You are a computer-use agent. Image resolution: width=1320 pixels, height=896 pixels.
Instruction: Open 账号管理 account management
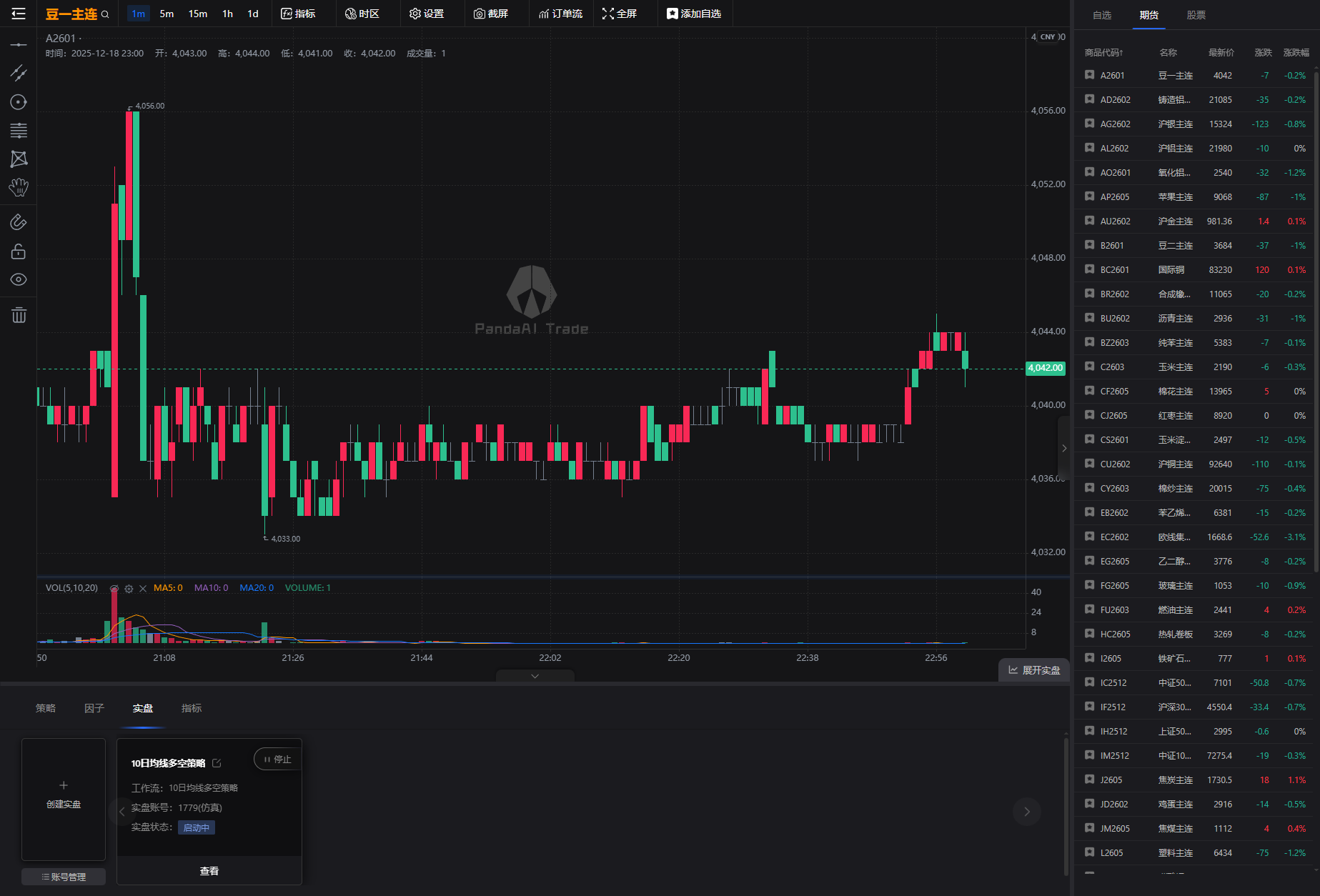point(64,877)
